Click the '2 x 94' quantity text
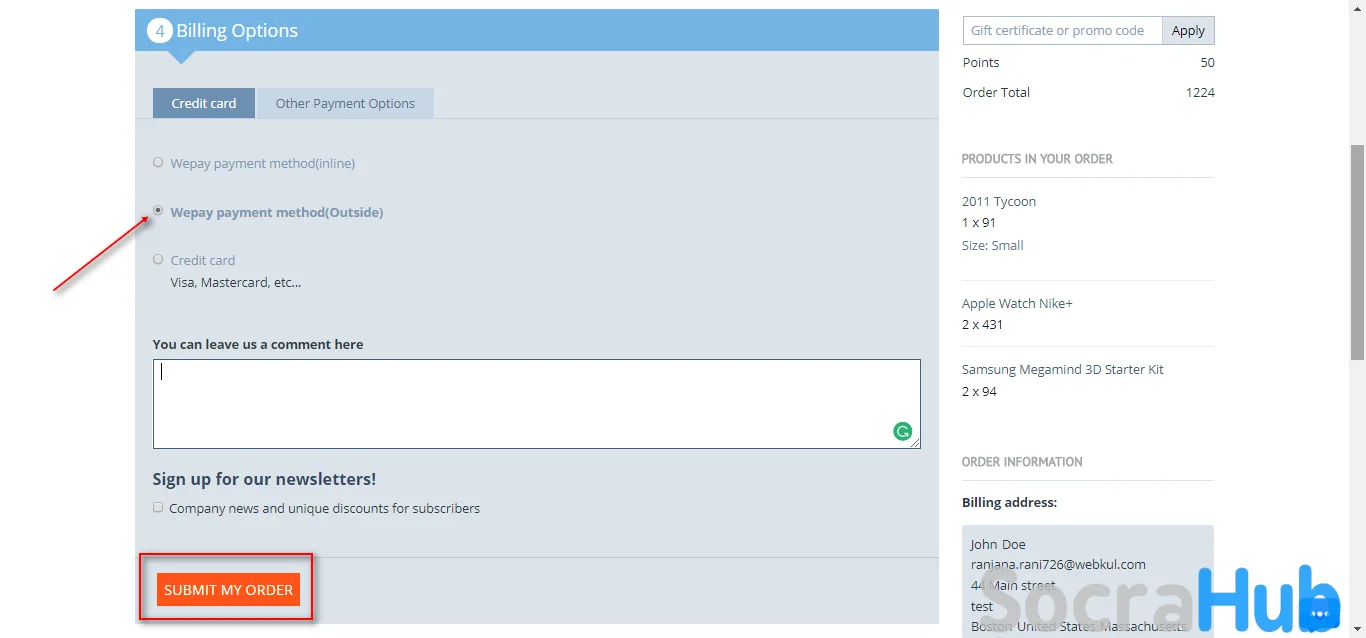 tap(979, 391)
